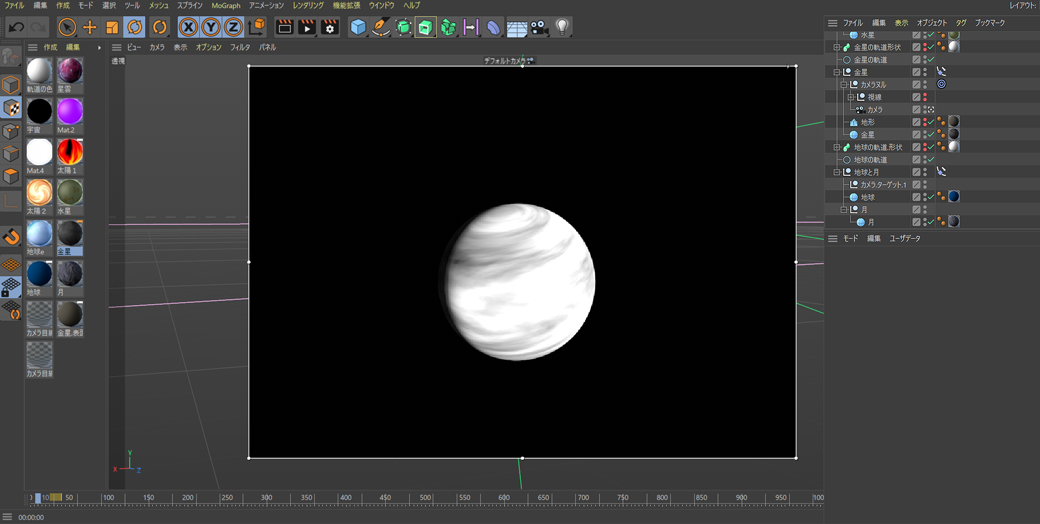Select the purple Mat.2 material swatch

point(69,111)
